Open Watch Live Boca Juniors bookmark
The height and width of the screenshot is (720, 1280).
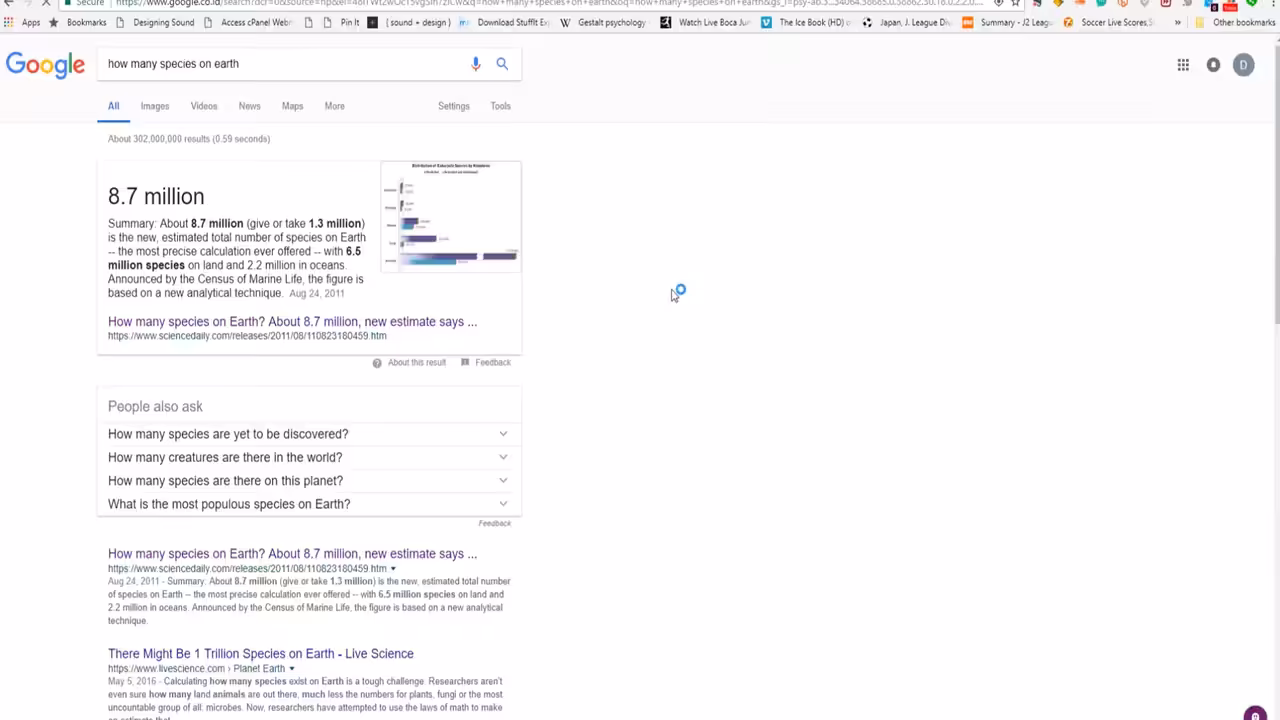[x=705, y=22]
